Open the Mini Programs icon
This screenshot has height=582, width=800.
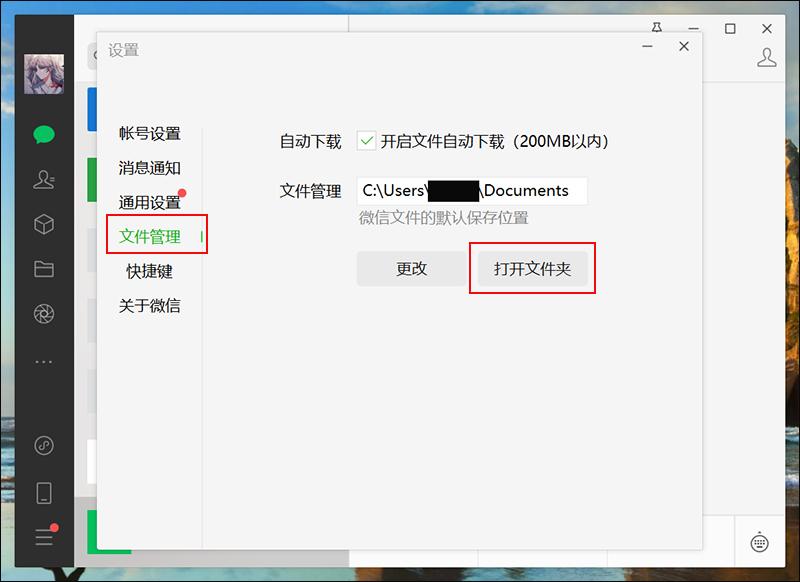pyautogui.click(x=44, y=445)
